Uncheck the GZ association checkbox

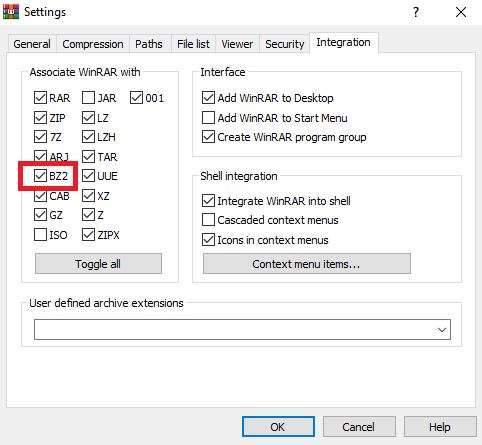[x=40, y=215]
